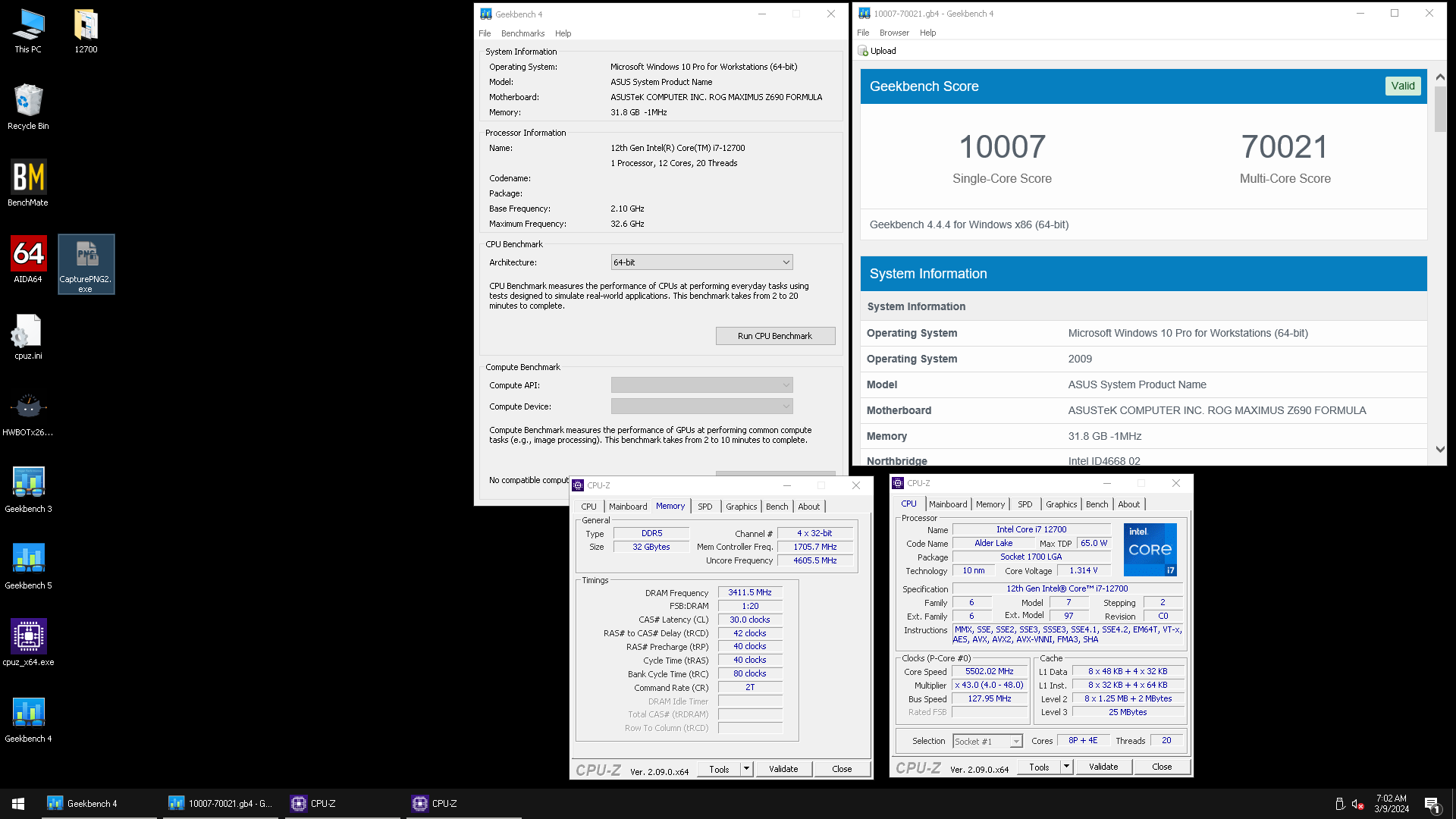Switch to CPU tab in Memory CPU-Z window
Image resolution: width=1456 pixels, height=819 pixels.
588,507
